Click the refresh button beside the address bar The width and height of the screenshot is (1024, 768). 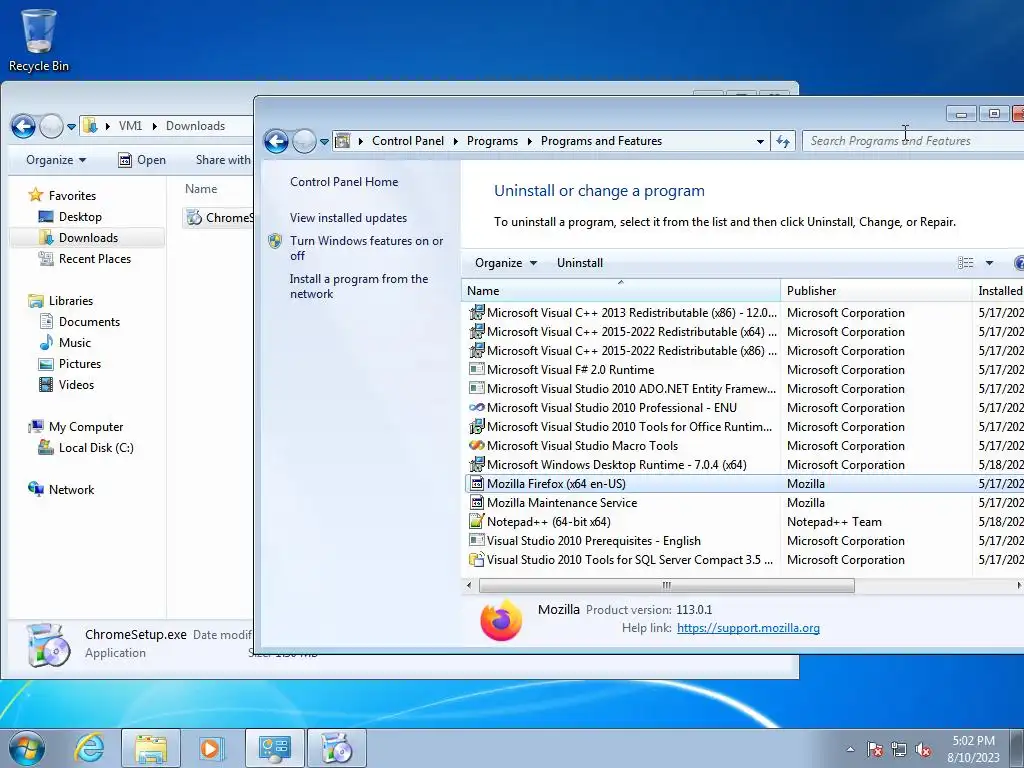pos(783,141)
